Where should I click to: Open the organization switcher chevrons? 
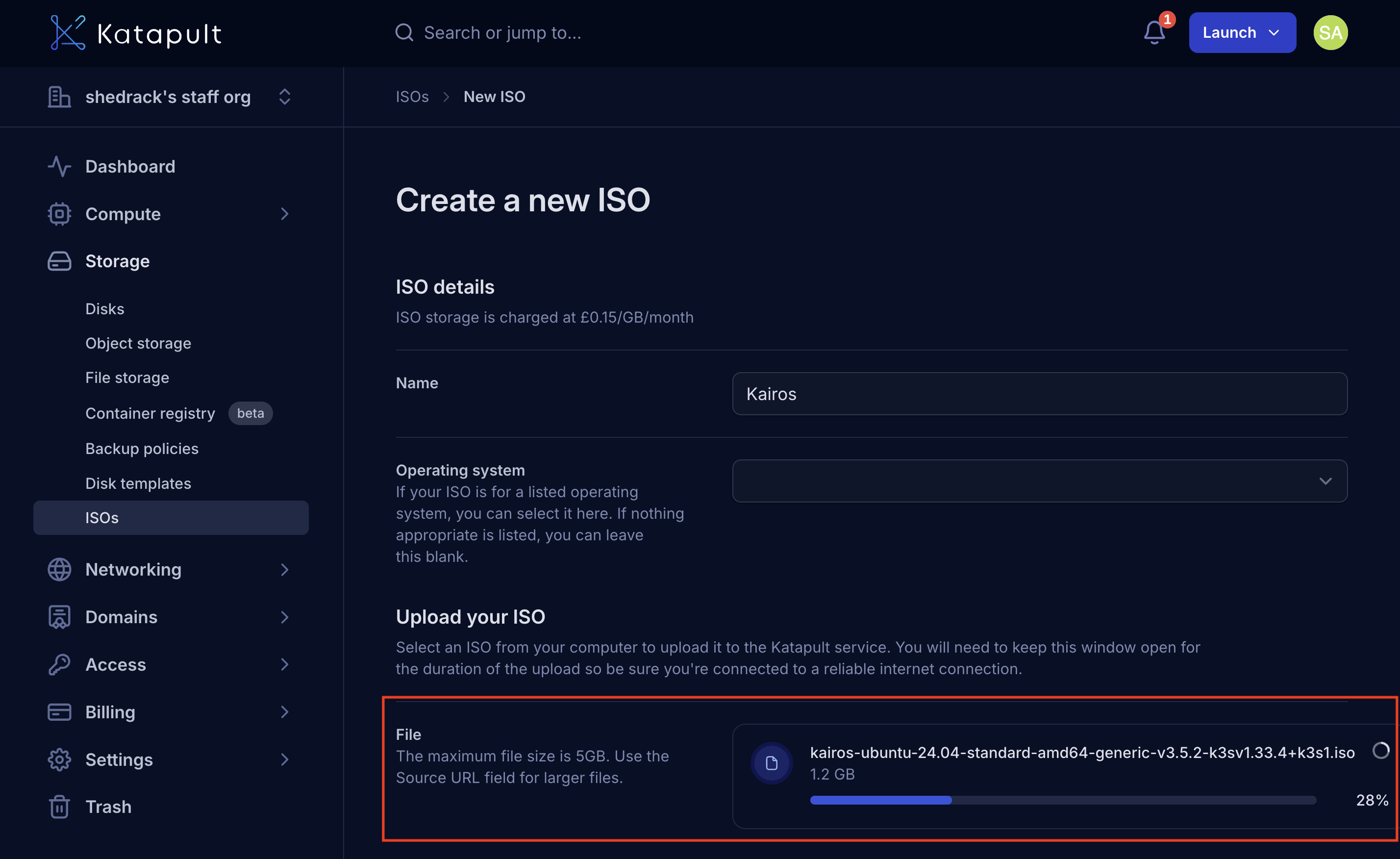[285, 97]
